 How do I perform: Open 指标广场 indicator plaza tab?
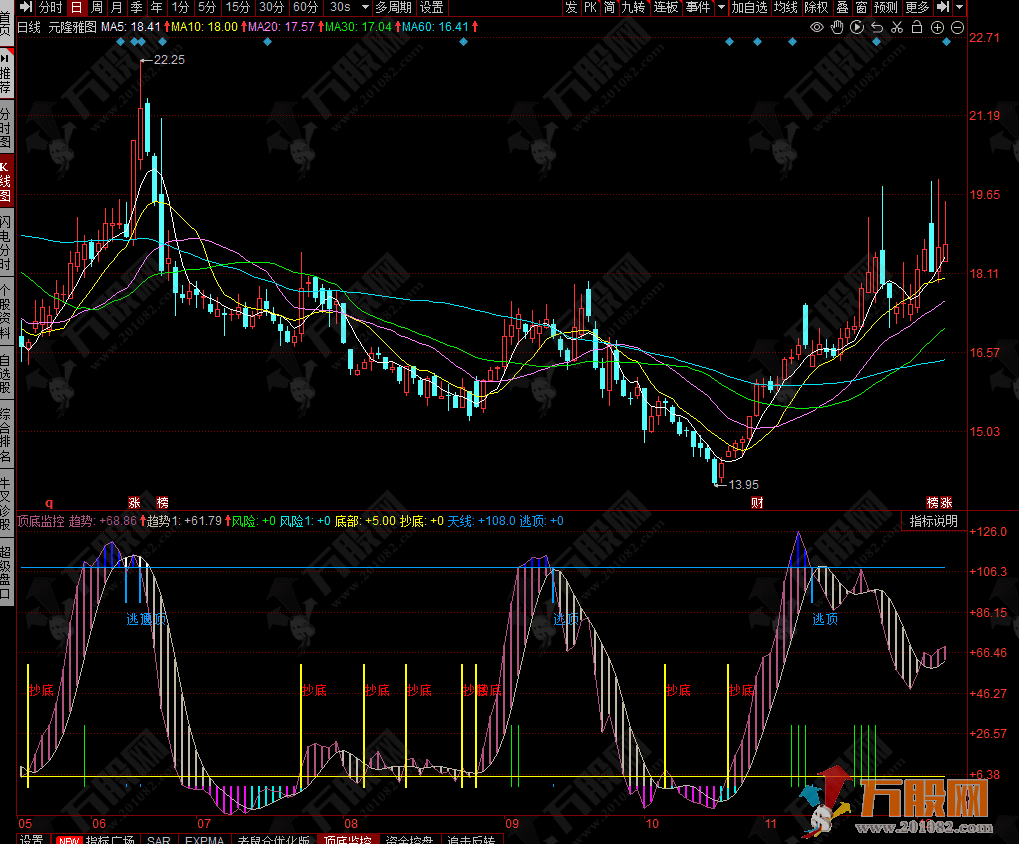[97, 839]
